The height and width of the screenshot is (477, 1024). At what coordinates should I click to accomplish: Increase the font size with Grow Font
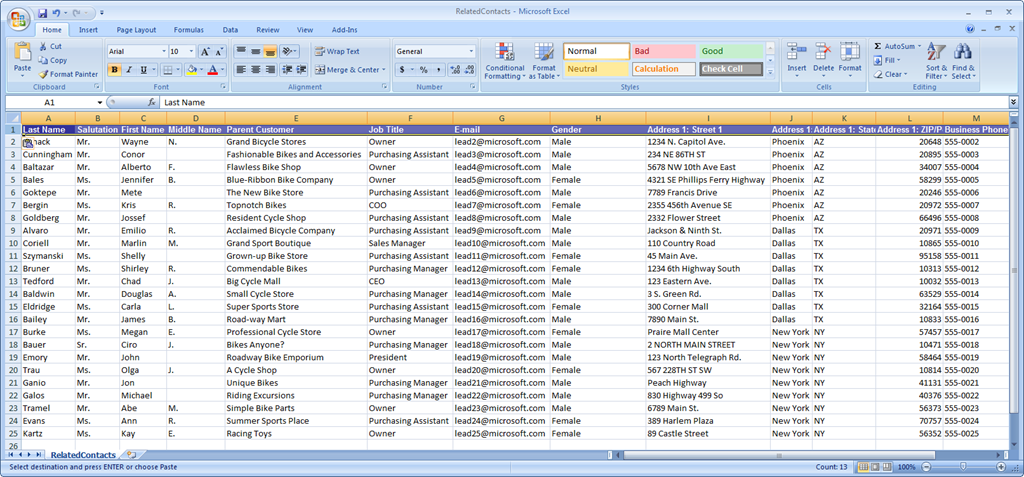coord(205,52)
